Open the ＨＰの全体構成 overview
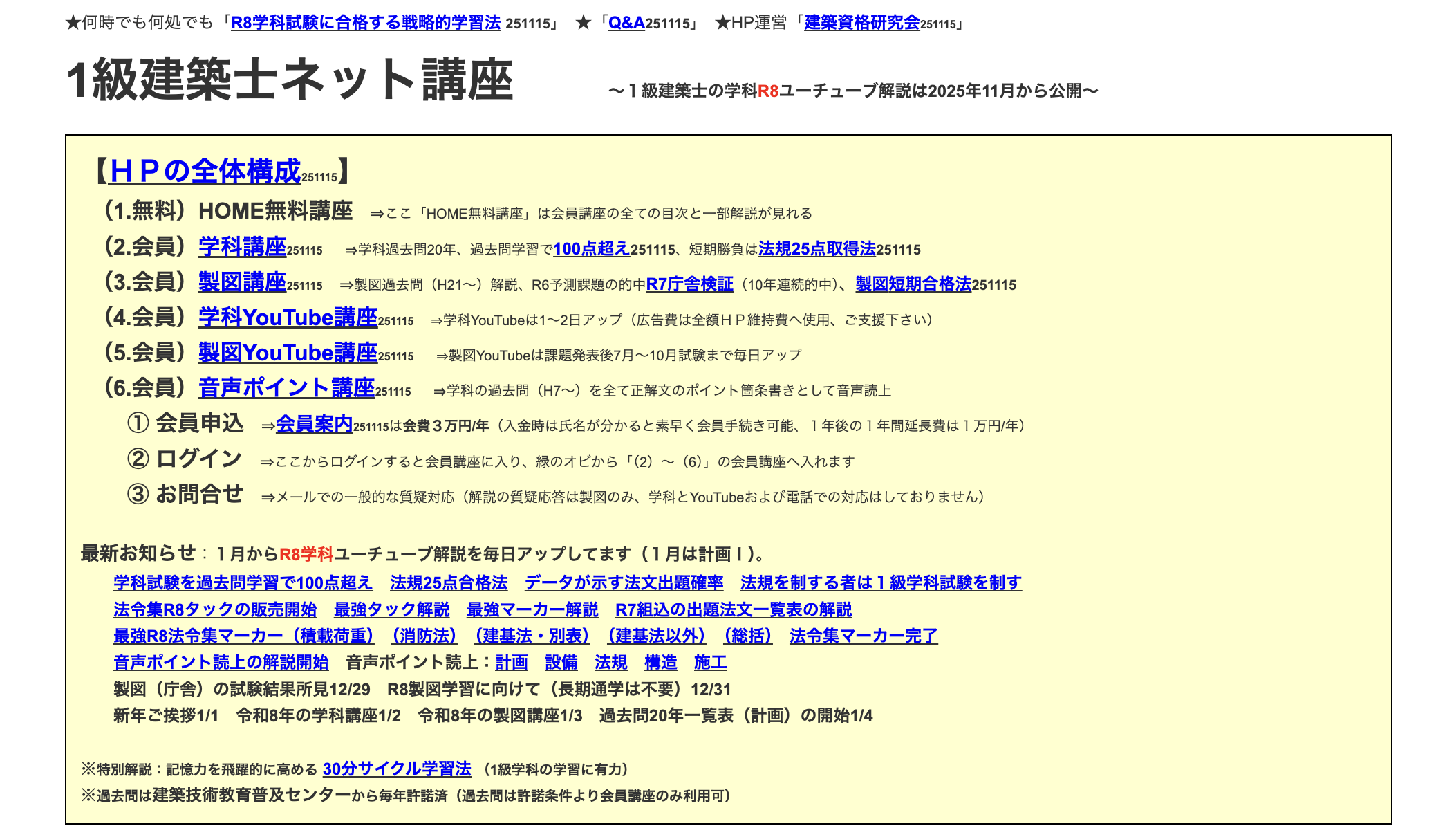 (204, 174)
